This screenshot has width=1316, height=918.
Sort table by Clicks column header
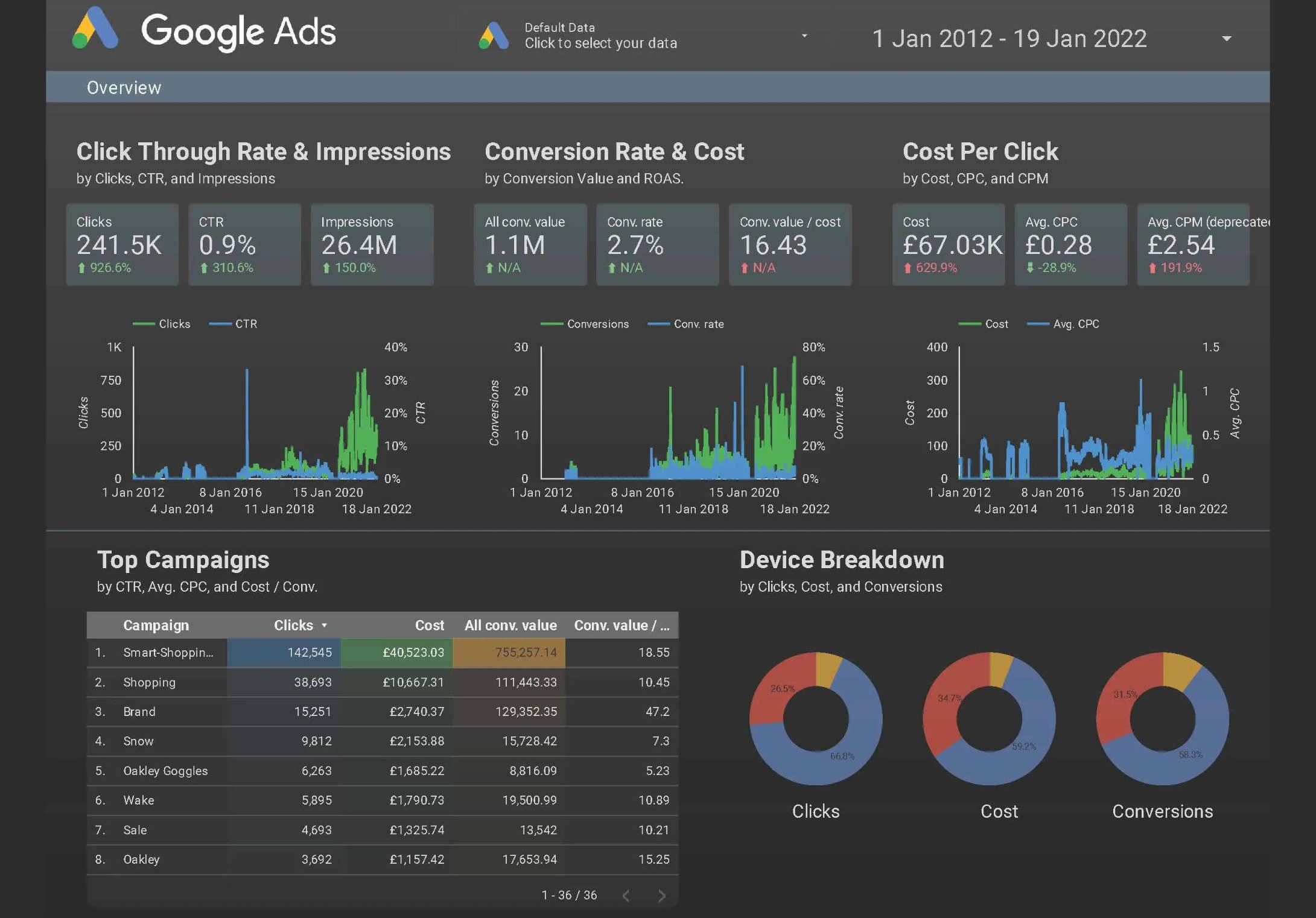[x=293, y=625]
